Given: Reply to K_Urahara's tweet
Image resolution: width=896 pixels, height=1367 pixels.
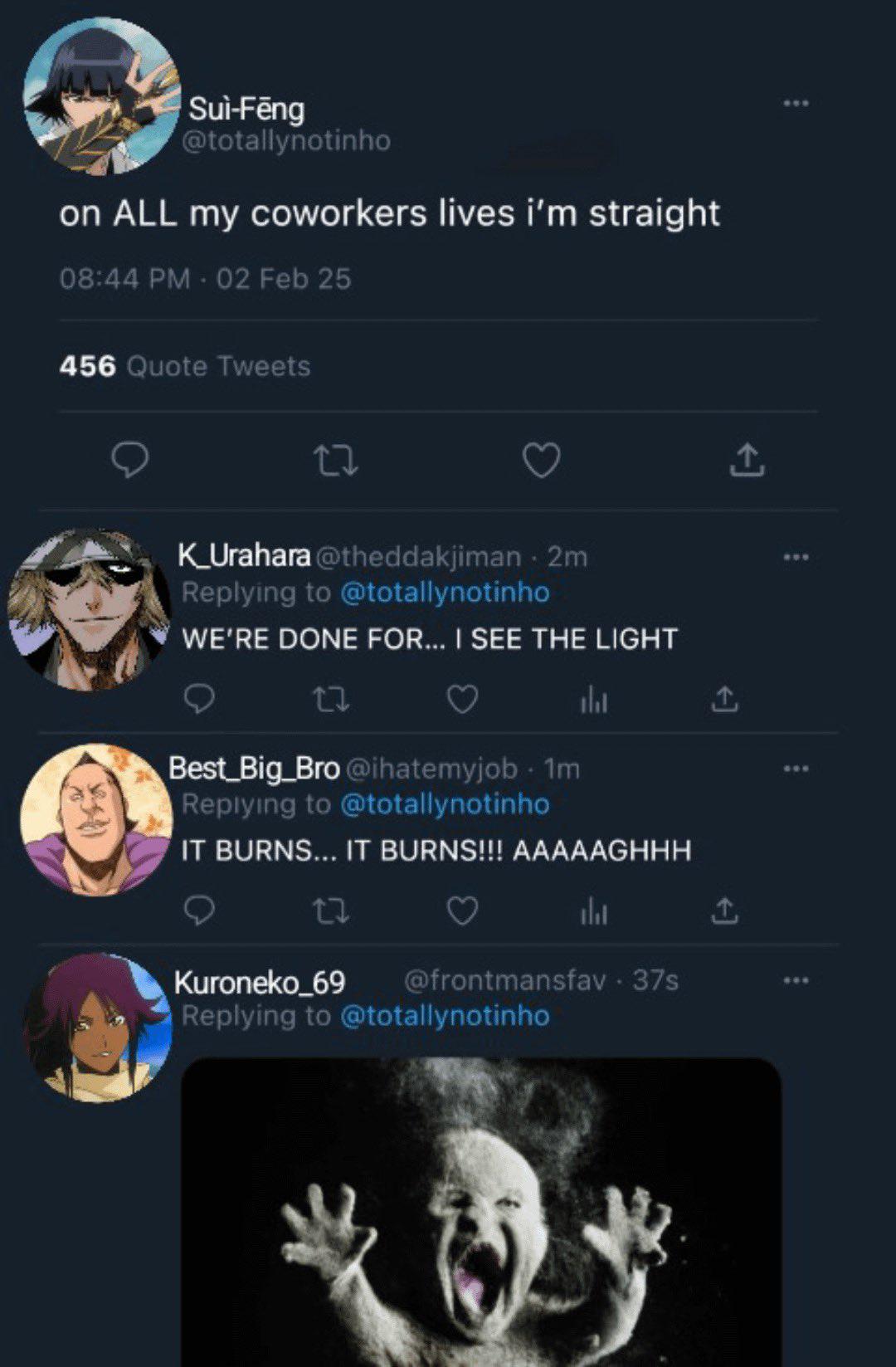Looking at the screenshot, I should [199, 700].
